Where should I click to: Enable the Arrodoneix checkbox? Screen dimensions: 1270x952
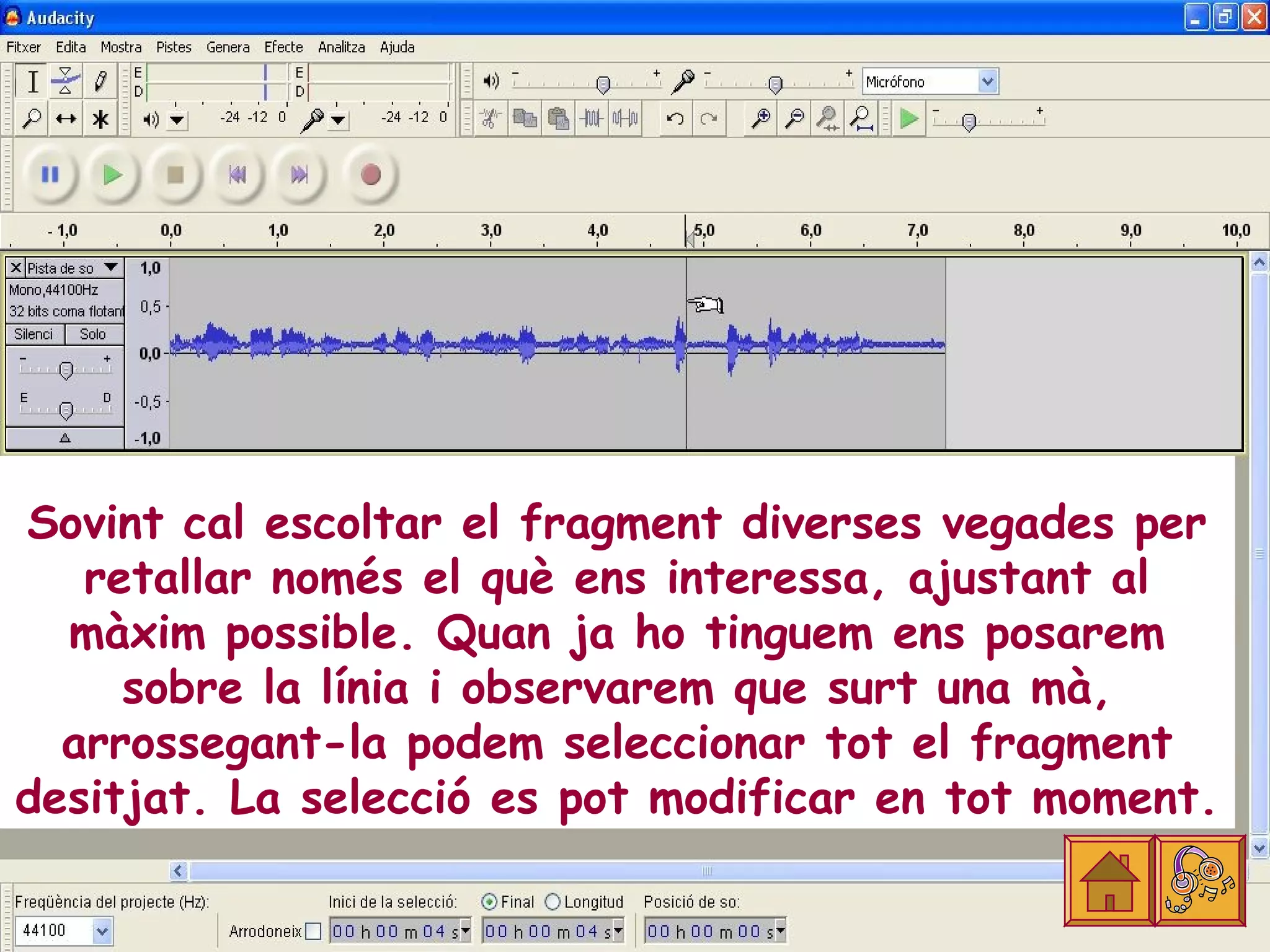click(x=313, y=931)
